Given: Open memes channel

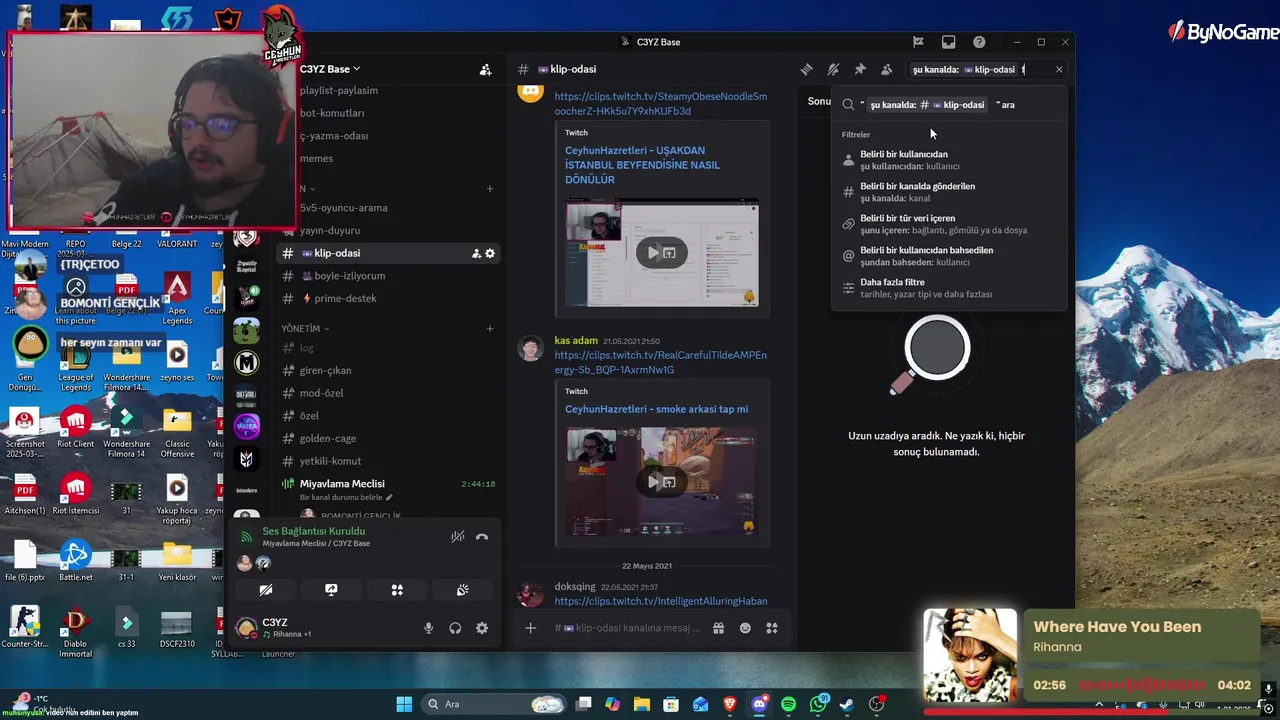Looking at the screenshot, I should [x=316, y=158].
